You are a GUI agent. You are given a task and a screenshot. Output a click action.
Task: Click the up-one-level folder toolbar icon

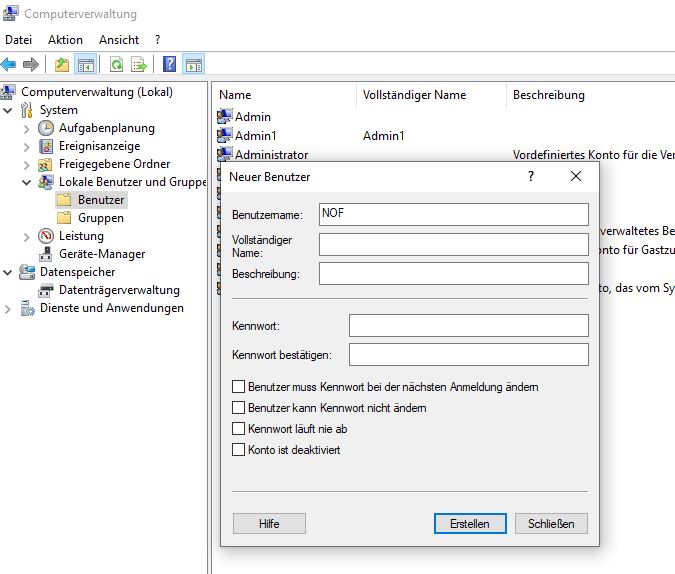[62, 65]
